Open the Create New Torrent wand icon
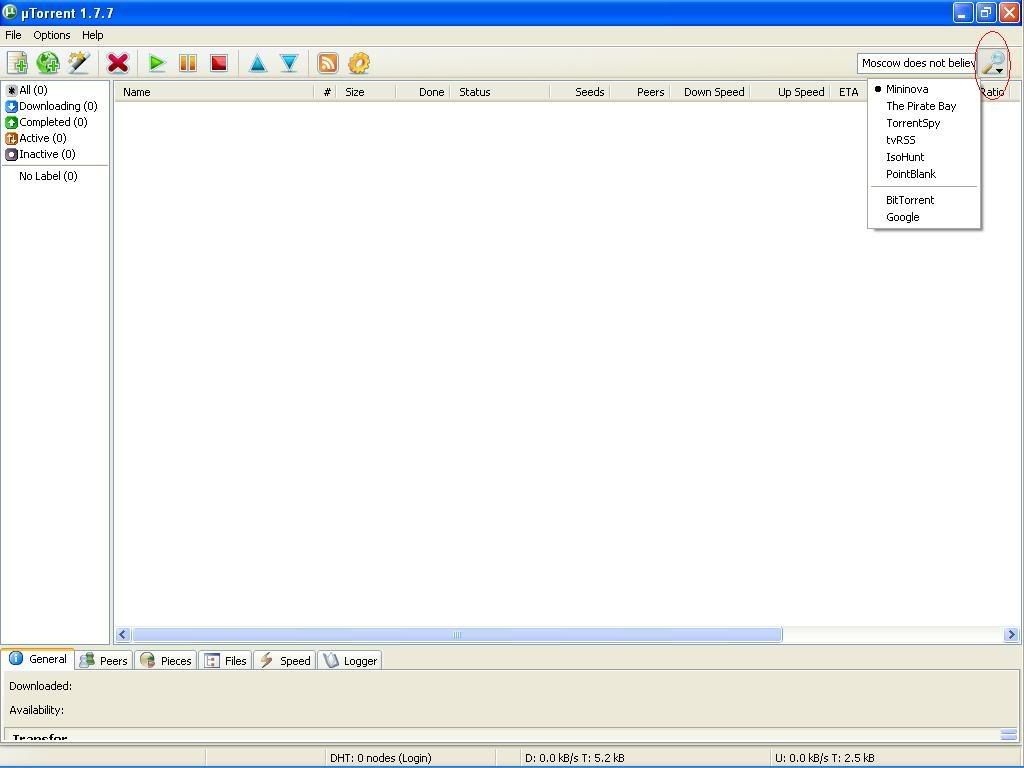1024x768 pixels. point(79,63)
